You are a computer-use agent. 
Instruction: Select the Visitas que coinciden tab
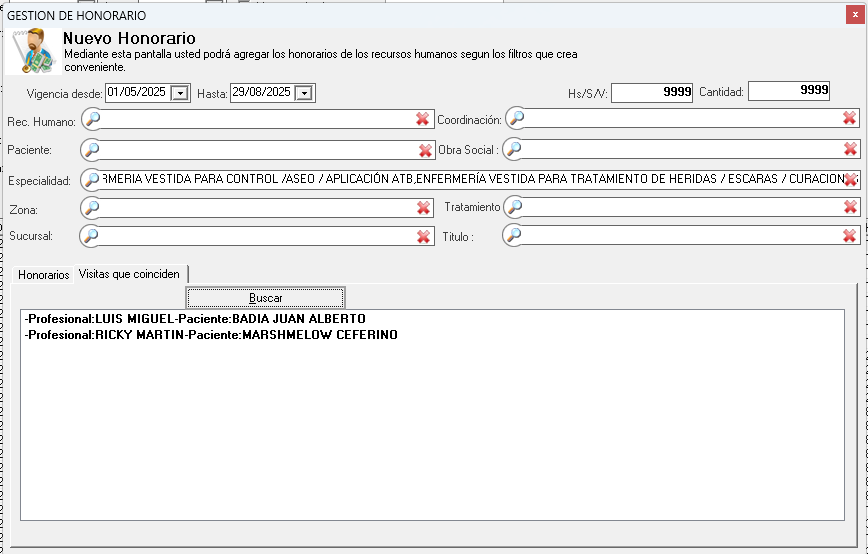coord(130,274)
